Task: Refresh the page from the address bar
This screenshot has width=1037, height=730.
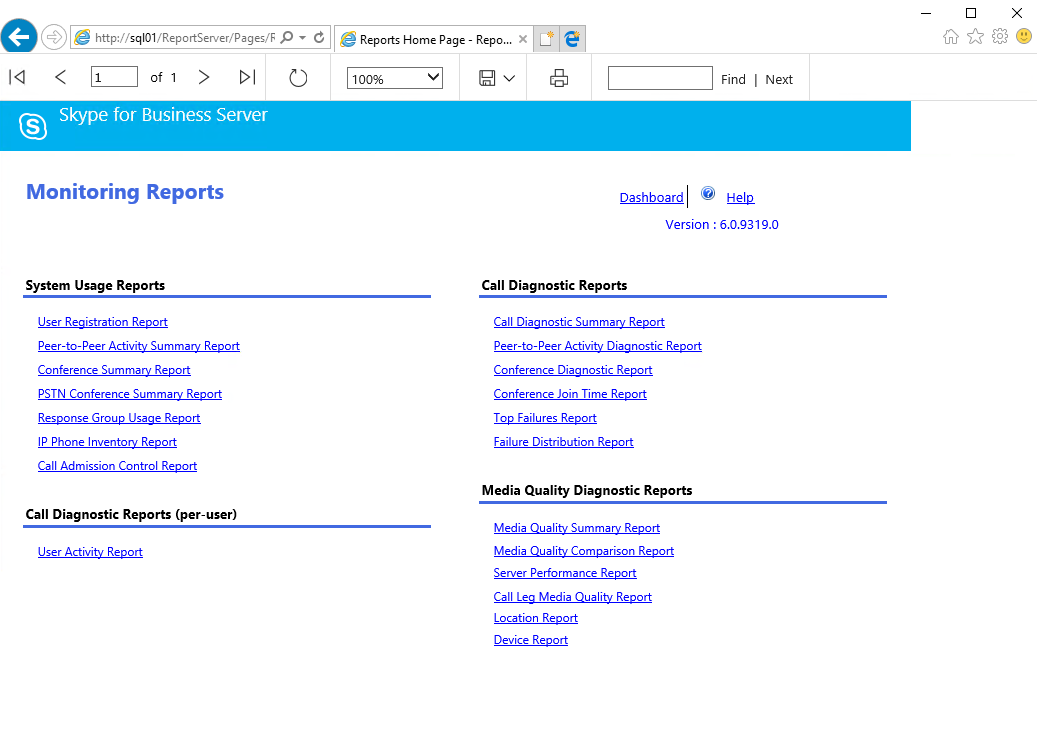Action: (319, 38)
